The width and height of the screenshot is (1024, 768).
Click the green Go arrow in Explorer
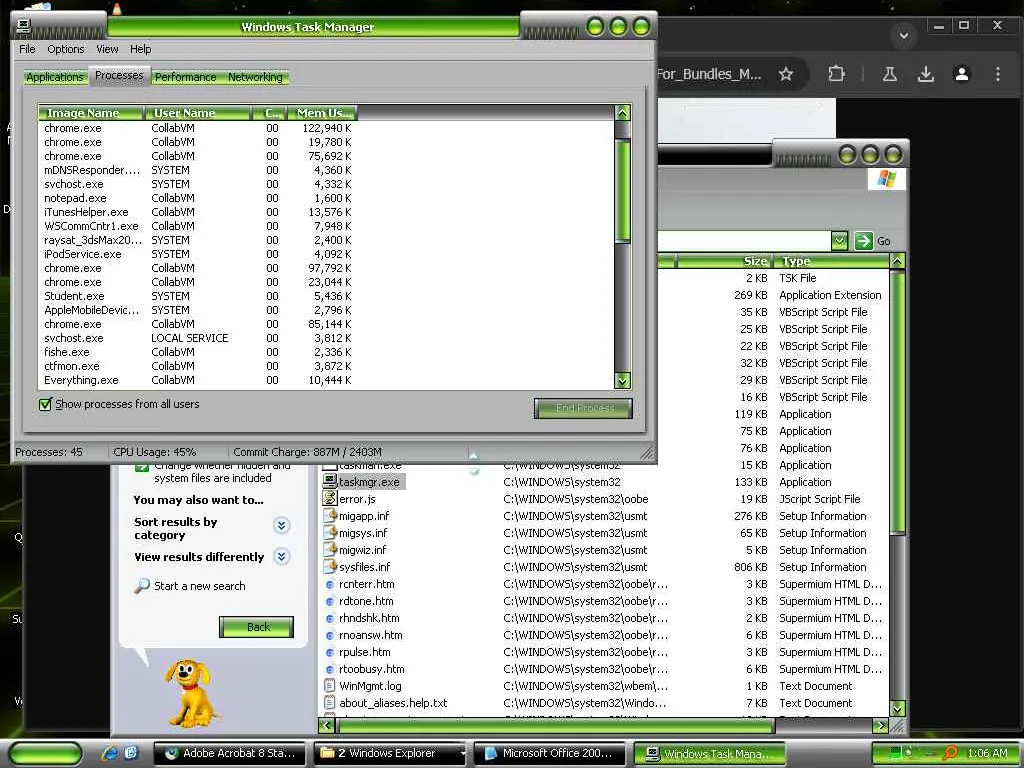coord(863,241)
